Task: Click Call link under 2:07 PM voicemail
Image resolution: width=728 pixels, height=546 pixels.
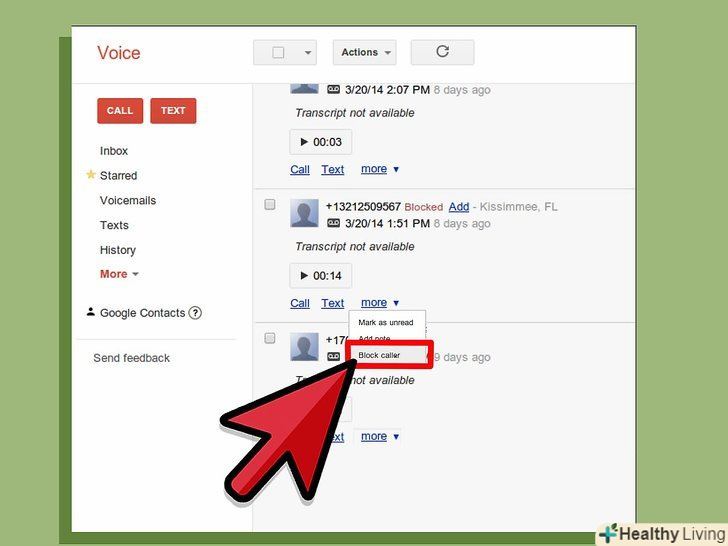Action: tap(300, 169)
